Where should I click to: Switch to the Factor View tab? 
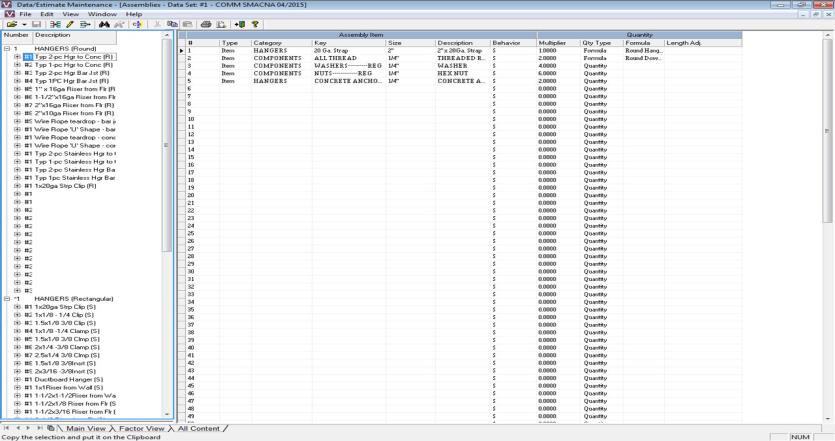point(141,428)
